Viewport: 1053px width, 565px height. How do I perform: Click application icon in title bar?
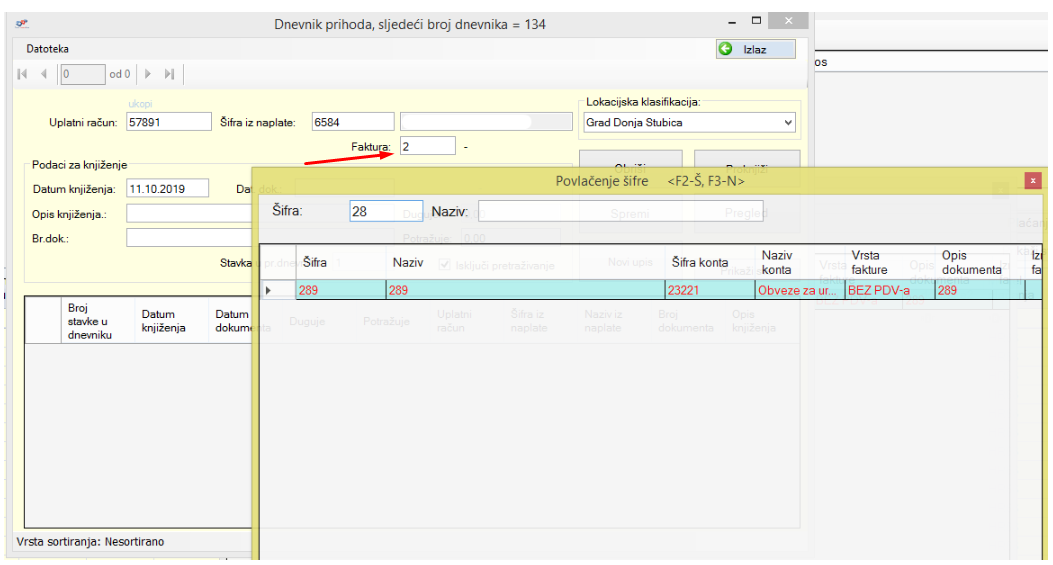click(x=22, y=23)
